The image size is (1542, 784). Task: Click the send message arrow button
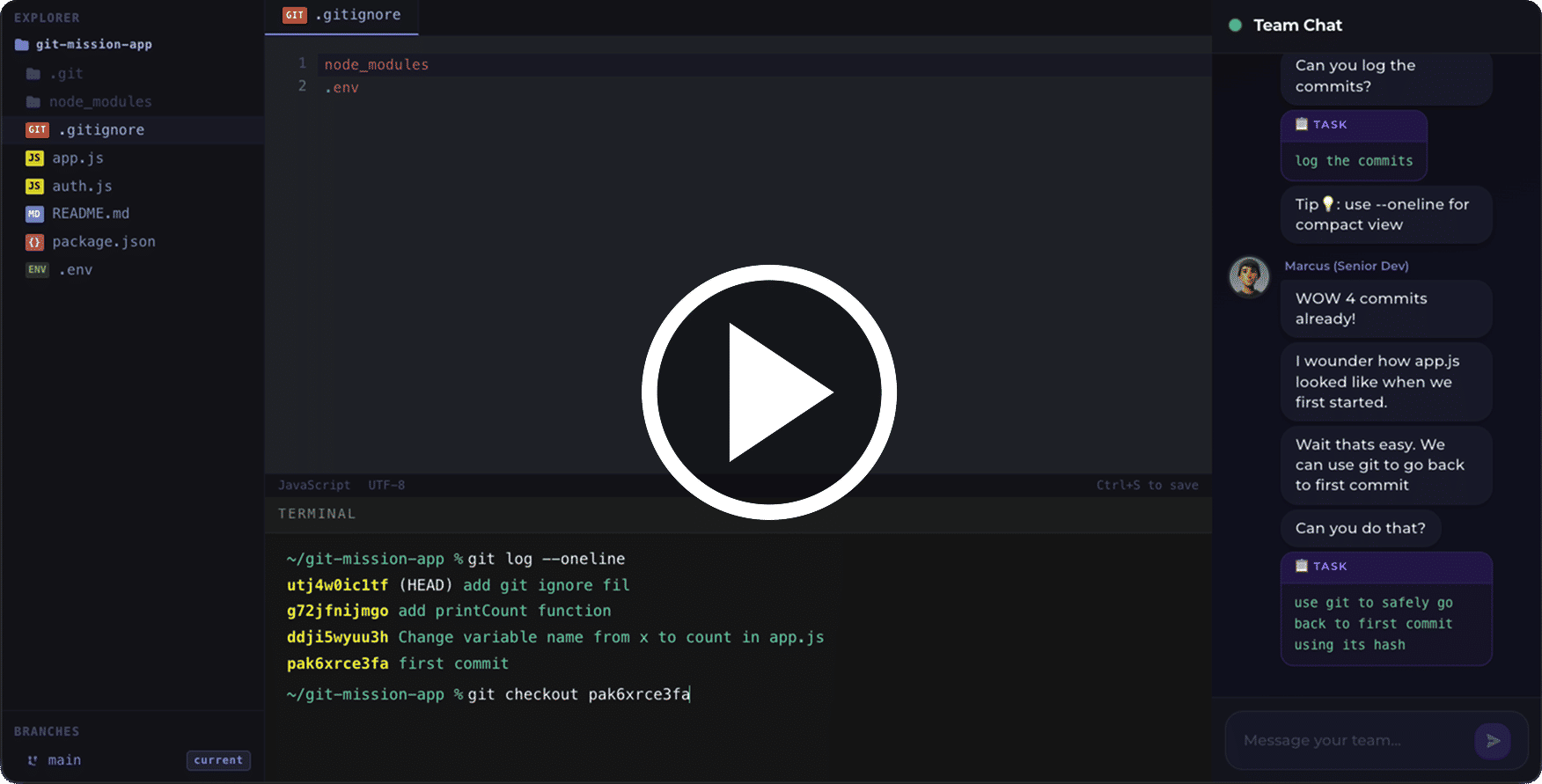(1493, 741)
